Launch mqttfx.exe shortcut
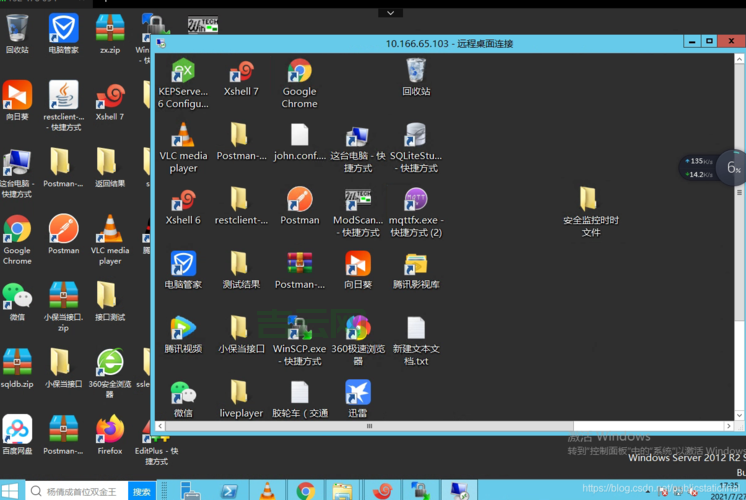746x500 pixels. tap(416, 200)
